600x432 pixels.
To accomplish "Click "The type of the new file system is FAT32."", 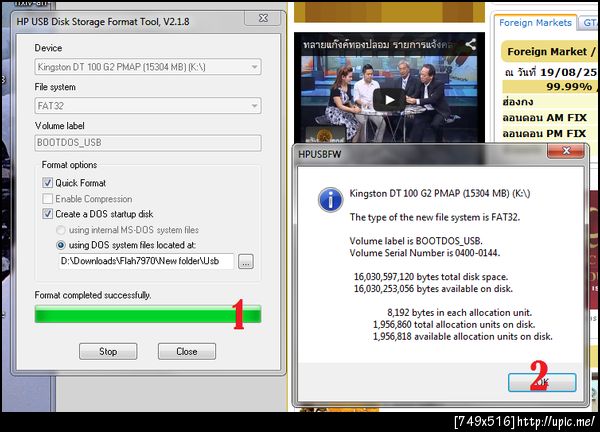I will tap(435, 217).
